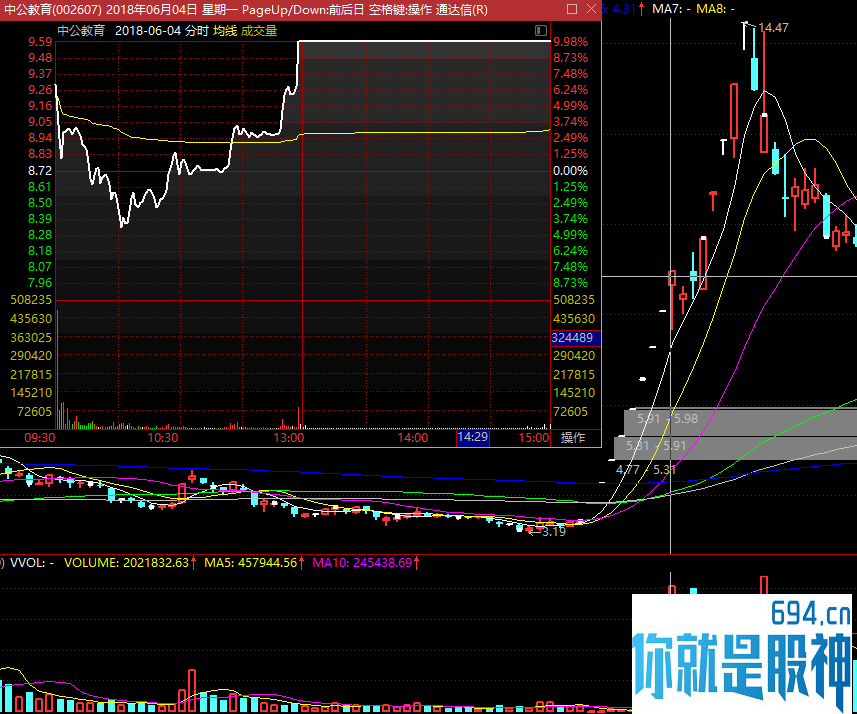
Task: Select the highlighted 14:29 time marker
Action: [473, 437]
